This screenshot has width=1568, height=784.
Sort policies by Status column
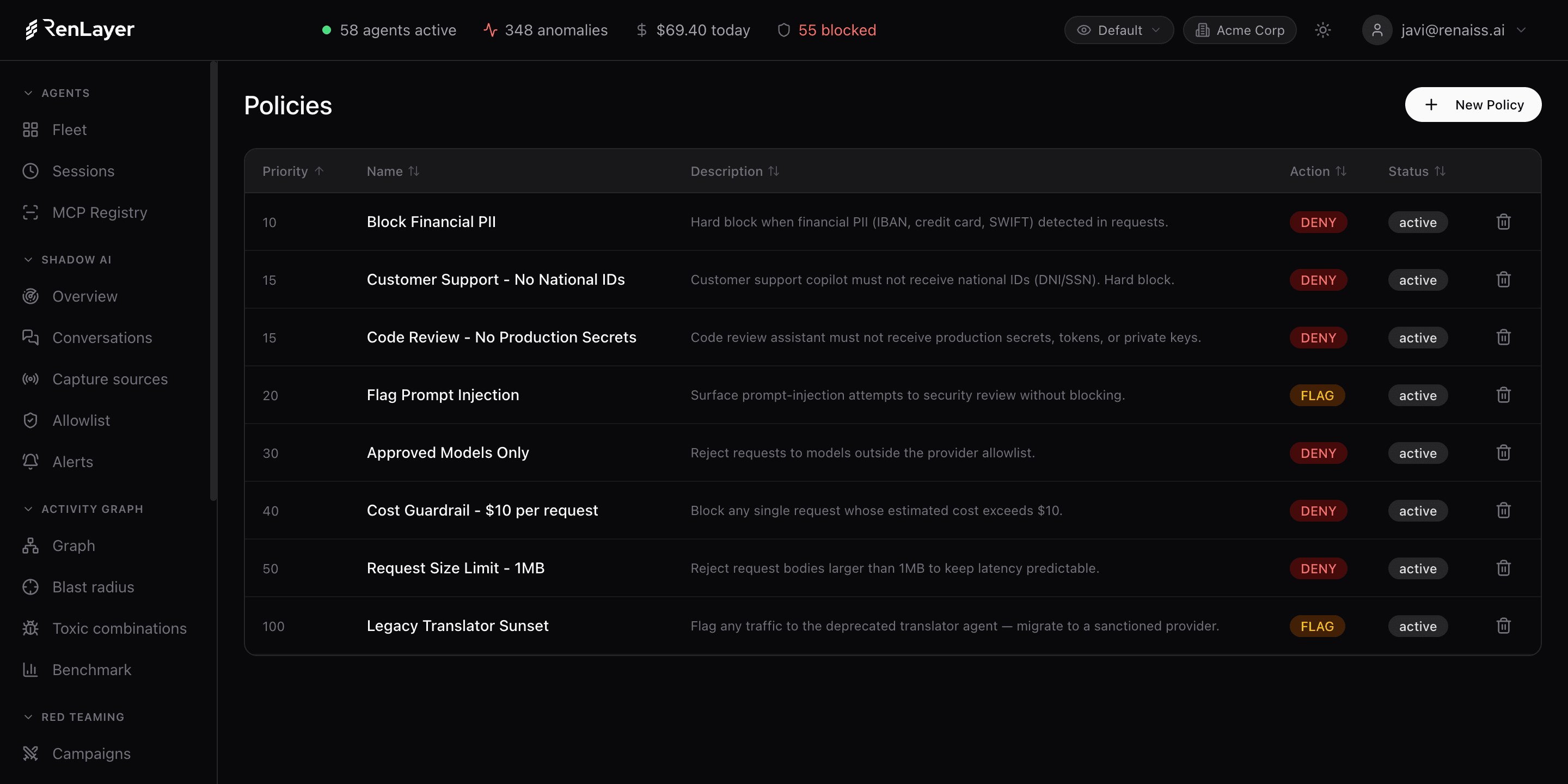[x=1417, y=171]
